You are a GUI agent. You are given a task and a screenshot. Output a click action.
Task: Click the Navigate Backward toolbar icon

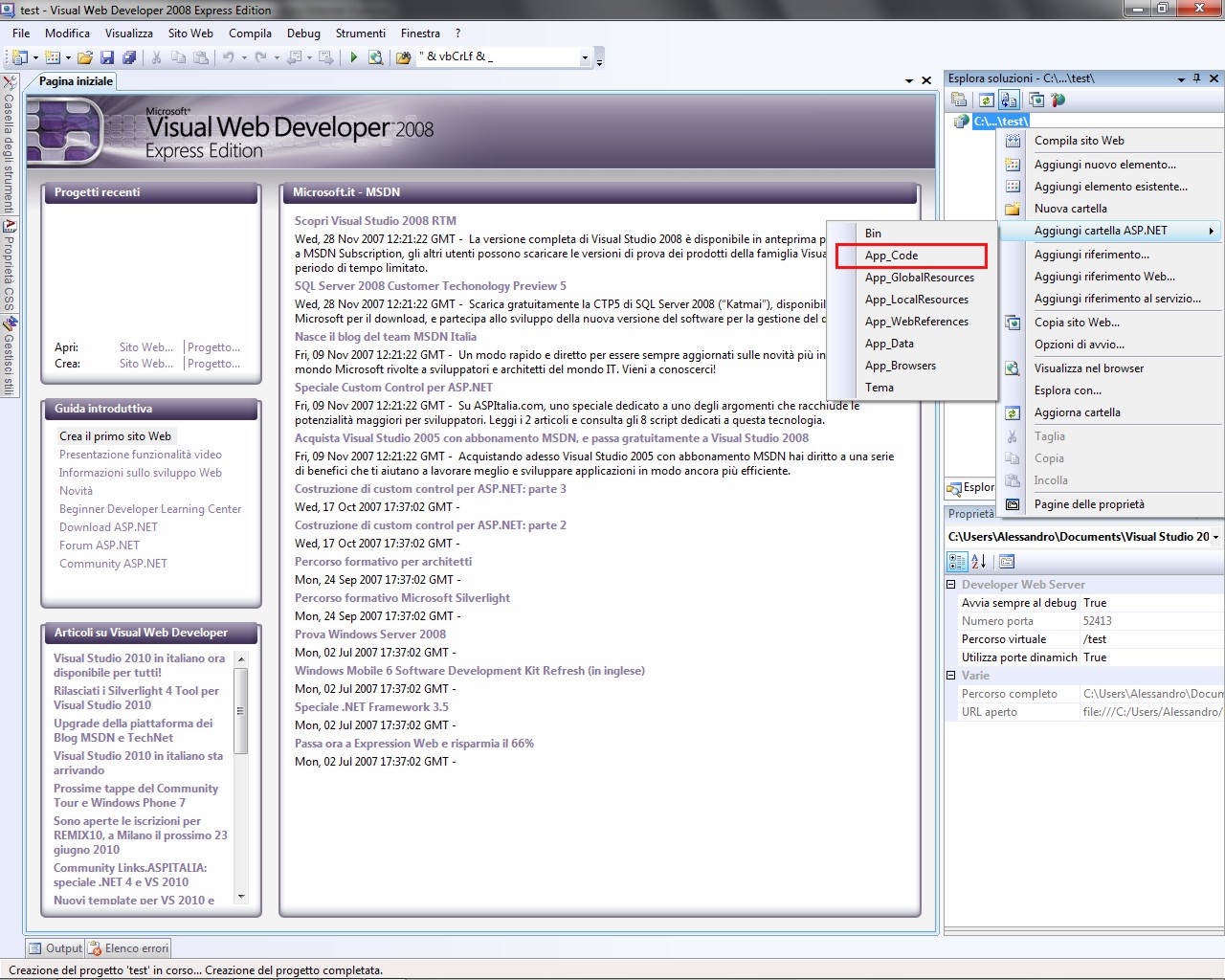pyautogui.click(x=295, y=57)
